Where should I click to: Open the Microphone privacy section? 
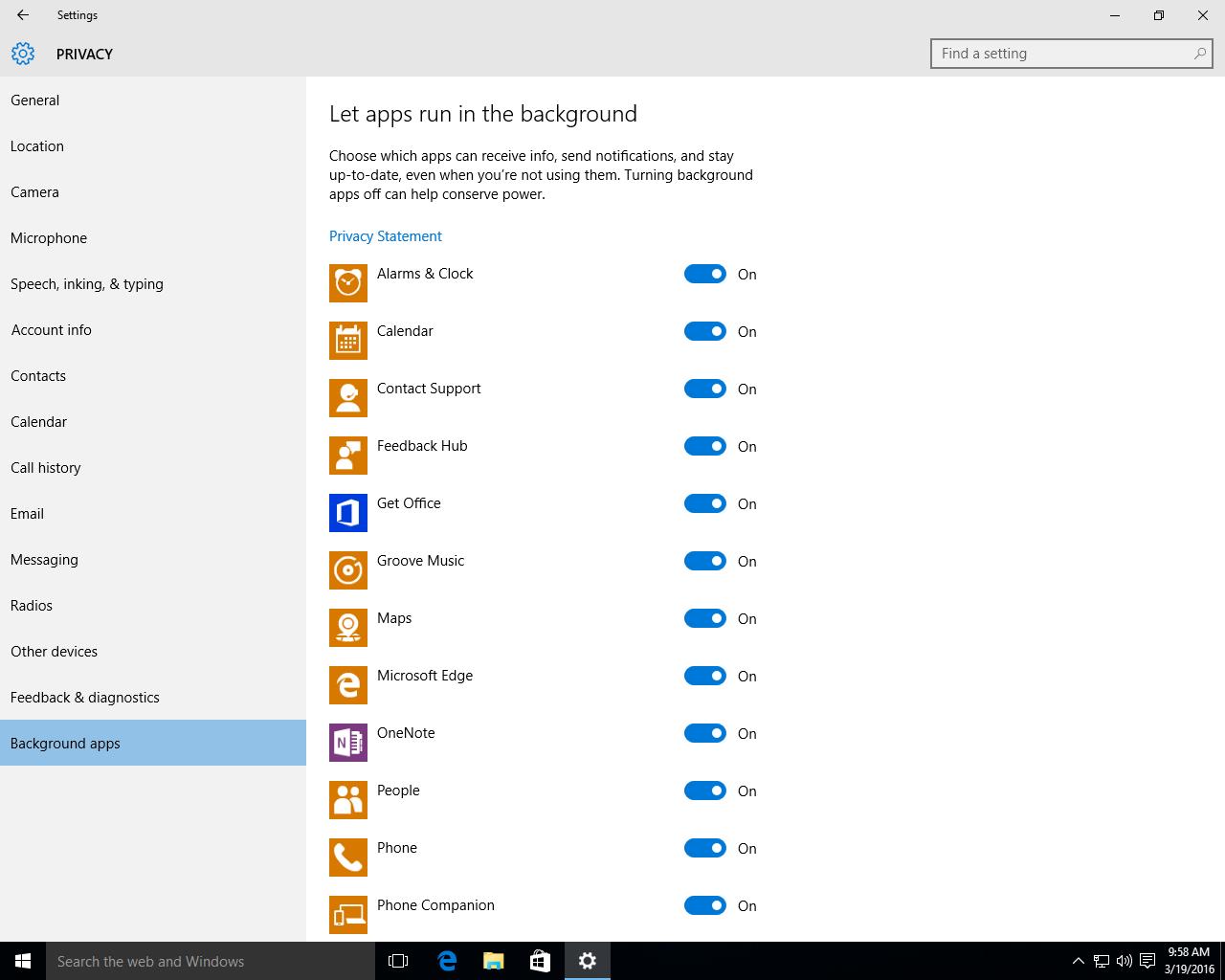click(153, 237)
